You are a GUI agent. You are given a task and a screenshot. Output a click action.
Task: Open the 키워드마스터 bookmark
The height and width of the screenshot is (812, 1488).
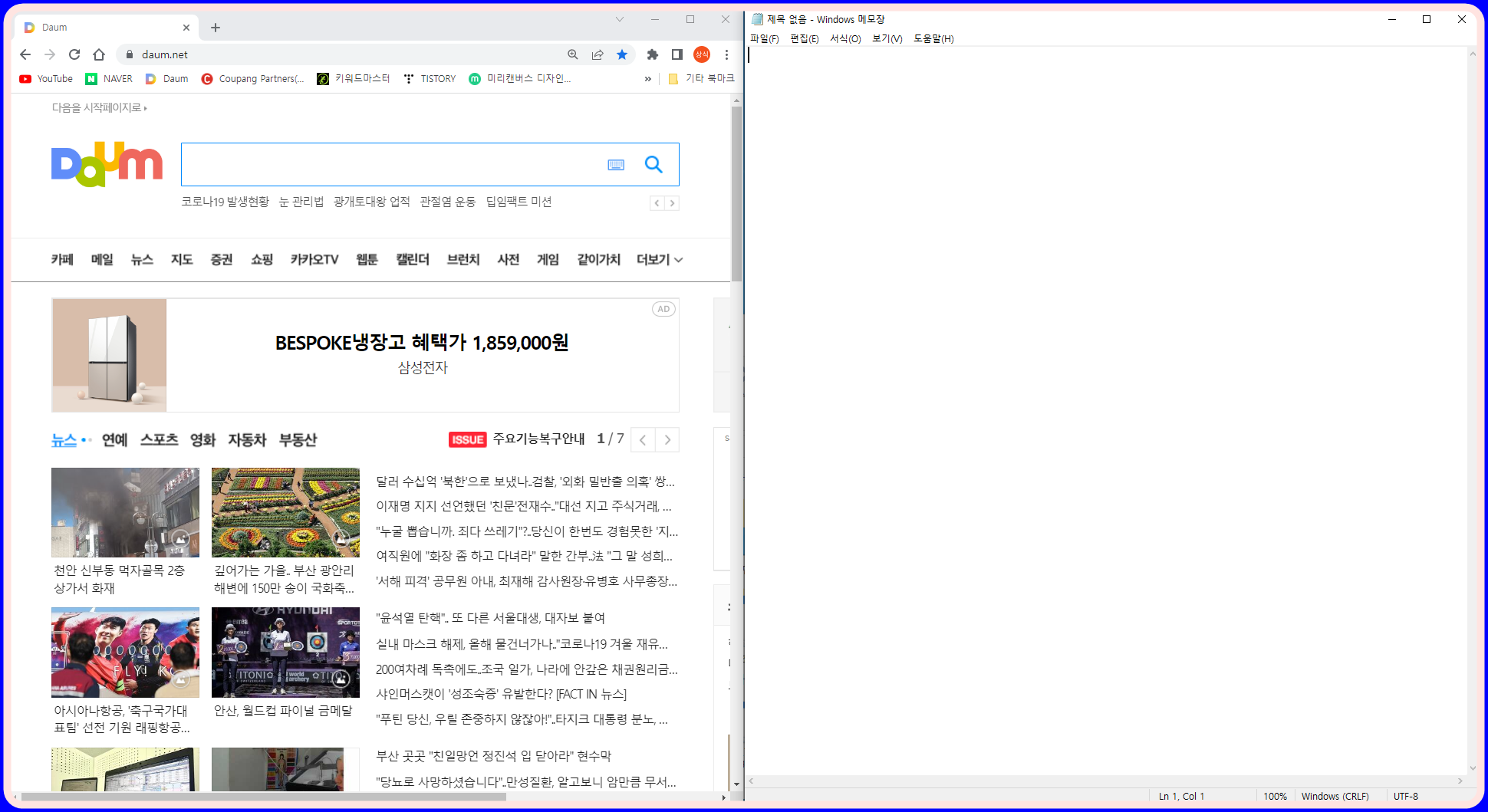354,79
